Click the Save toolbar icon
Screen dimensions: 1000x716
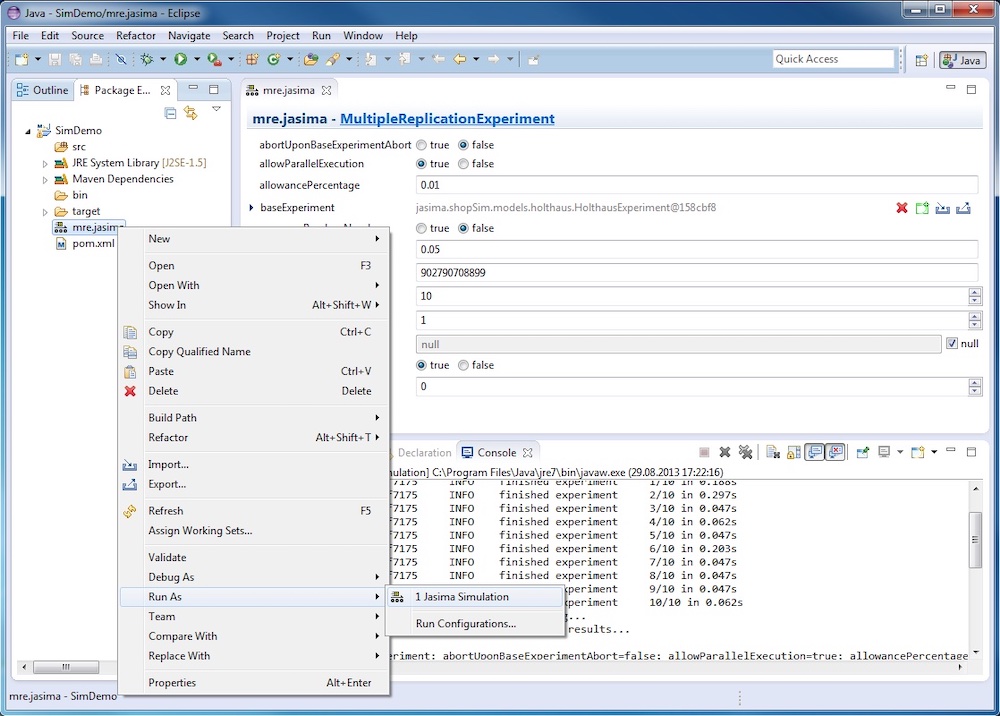[55, 59]
